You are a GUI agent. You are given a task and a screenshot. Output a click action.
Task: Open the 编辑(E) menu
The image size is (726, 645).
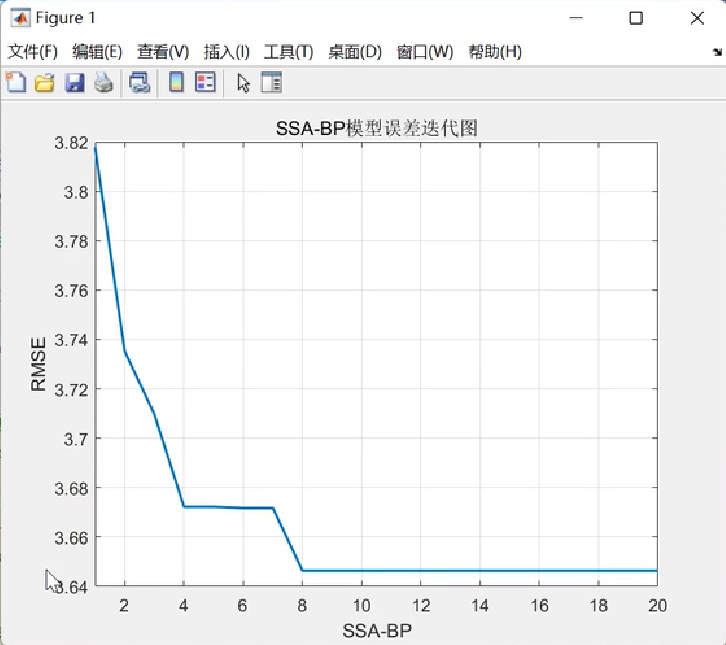click(97, 52)
